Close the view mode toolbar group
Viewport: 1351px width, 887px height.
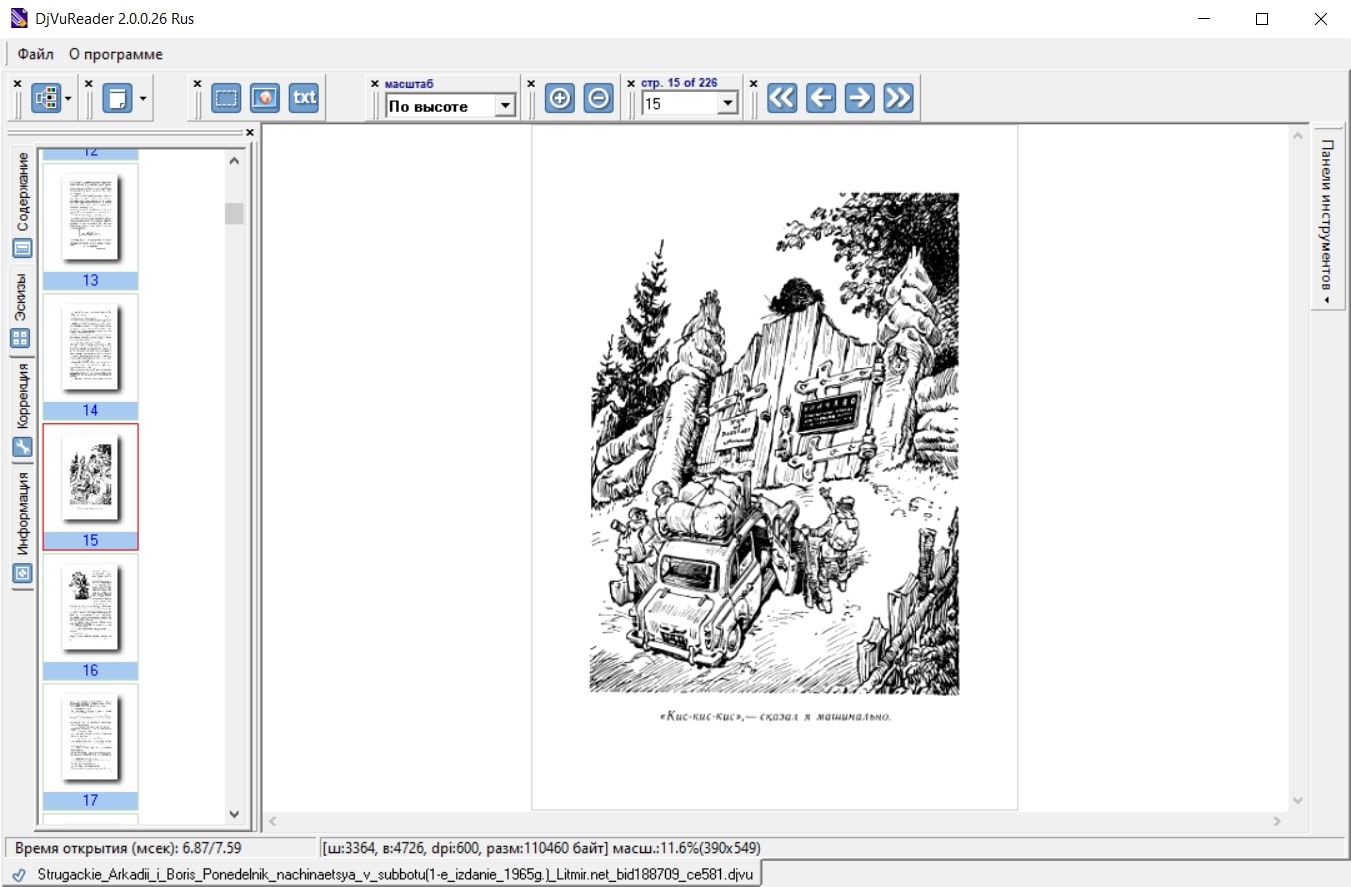(x=89, y=84)
